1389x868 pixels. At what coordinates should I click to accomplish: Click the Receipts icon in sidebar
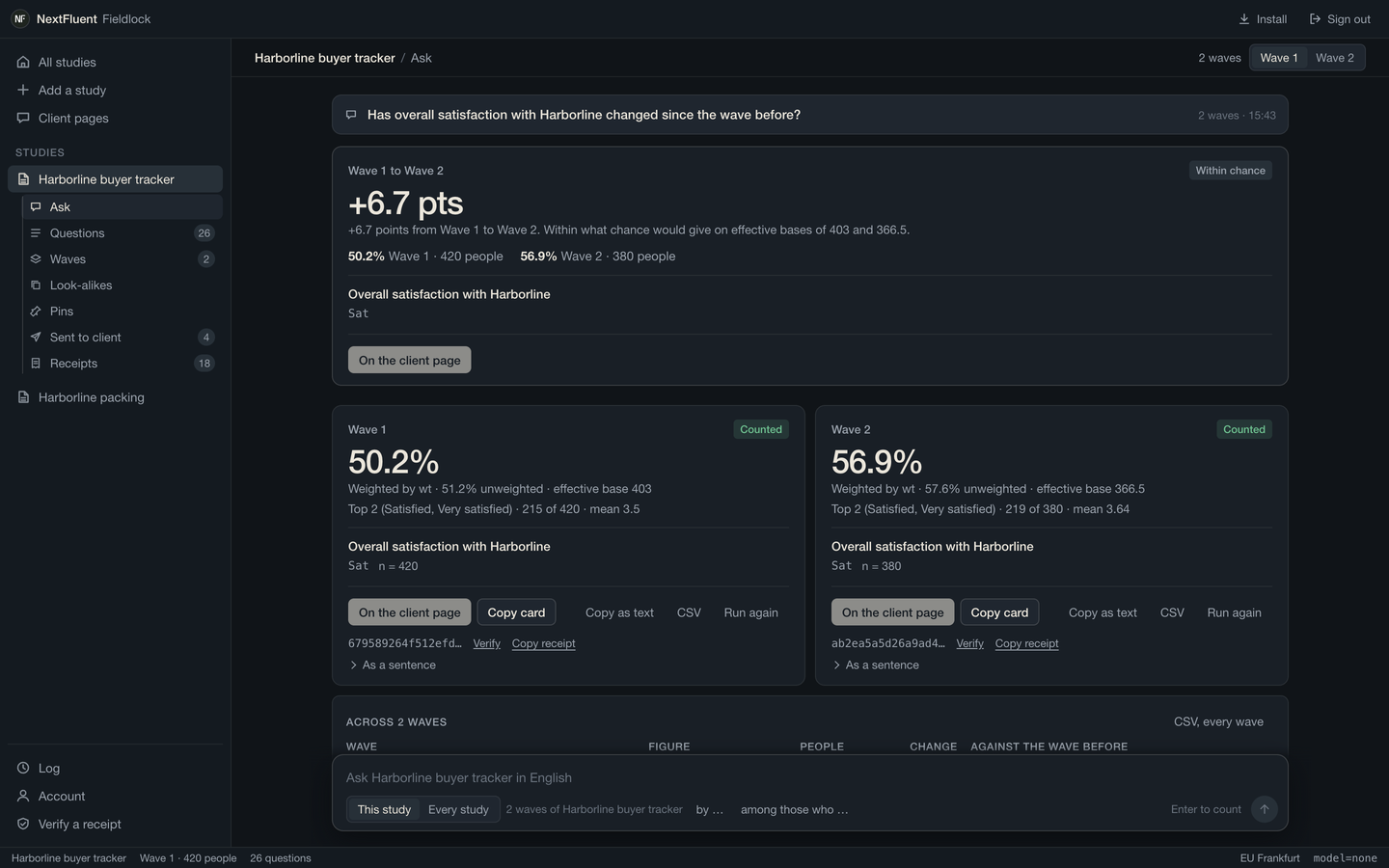tap(36, 364)
